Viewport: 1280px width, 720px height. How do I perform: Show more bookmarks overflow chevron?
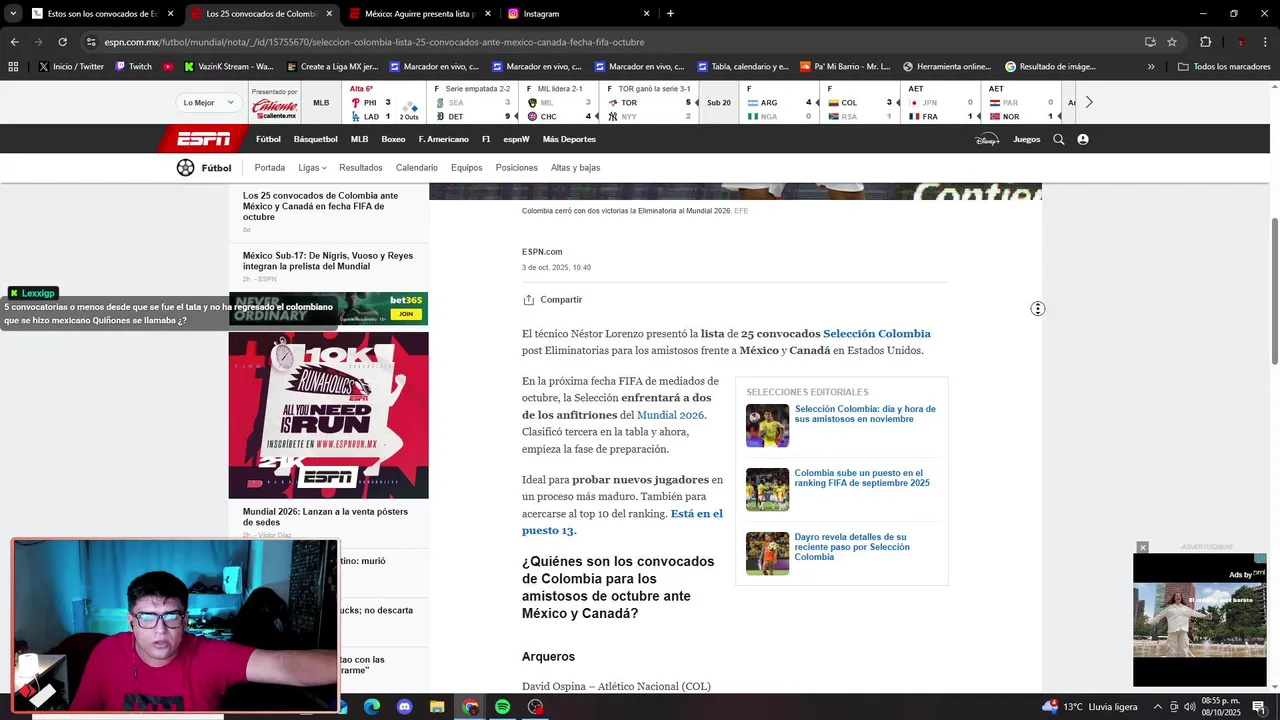[1151, 67]
